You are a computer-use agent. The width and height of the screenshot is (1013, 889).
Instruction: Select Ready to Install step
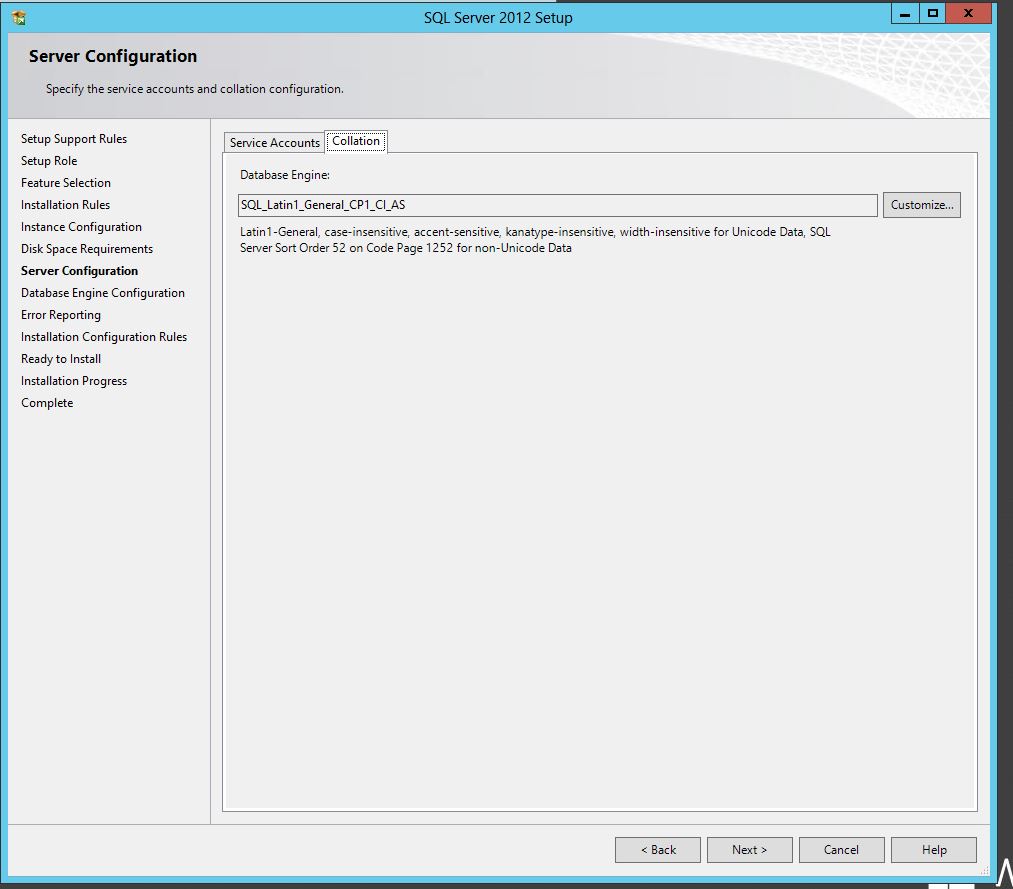61,359
